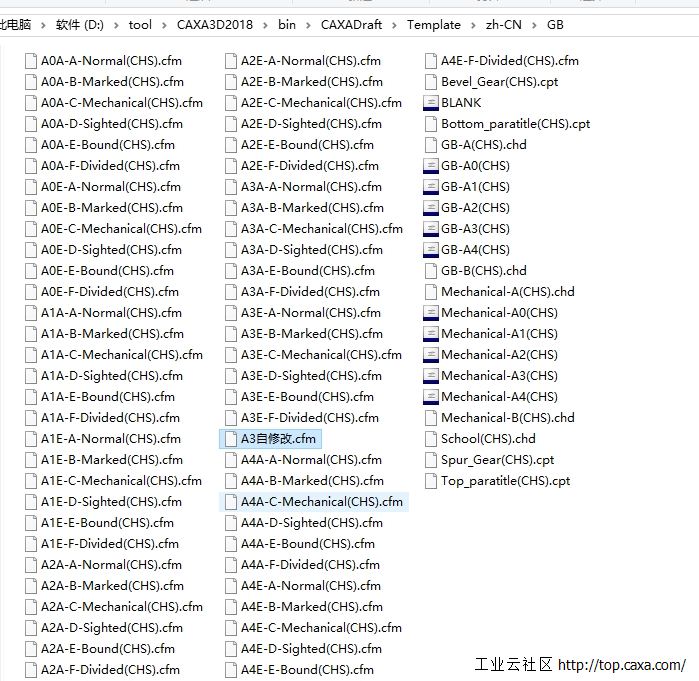
Task: Go to CAXADraft folder in breadcrumb
Action: [351, 25]
